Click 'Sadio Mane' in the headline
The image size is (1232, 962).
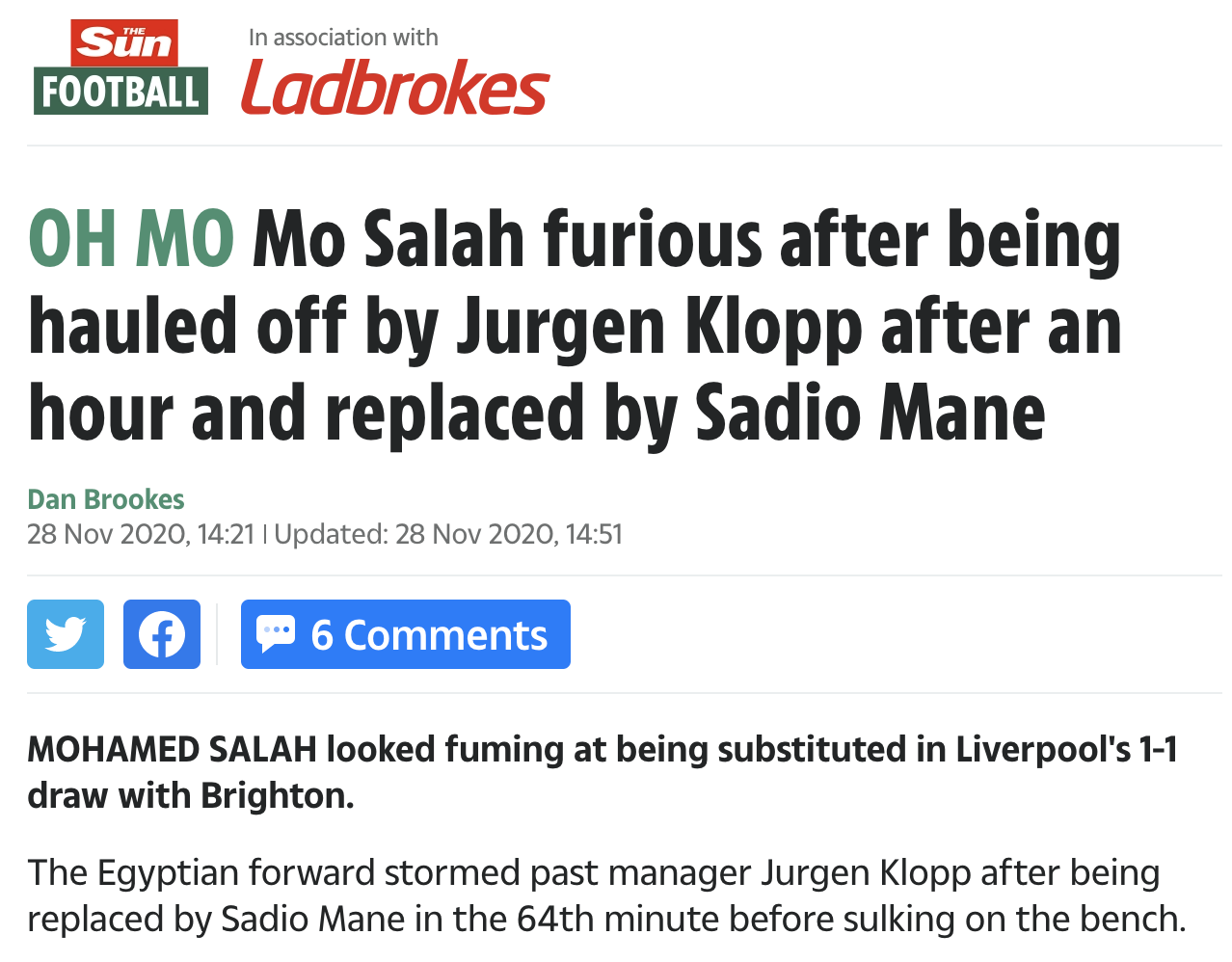(x=870, y=413)
